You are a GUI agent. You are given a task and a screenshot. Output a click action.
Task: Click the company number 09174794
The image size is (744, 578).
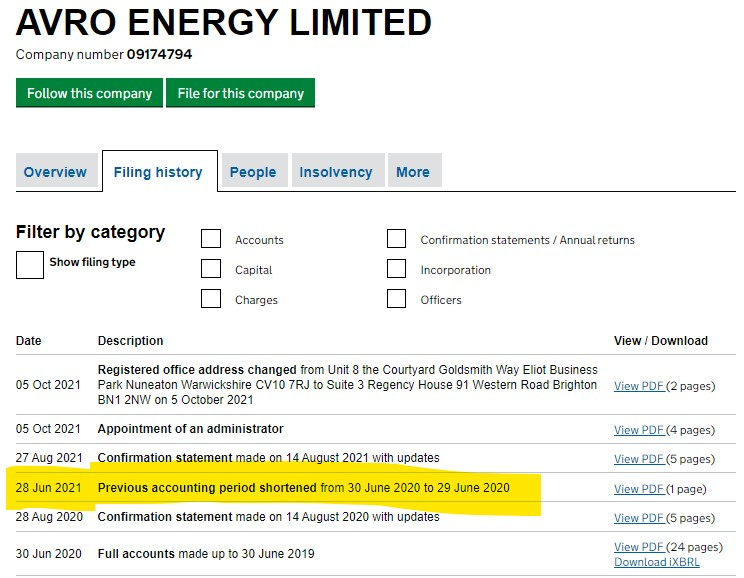coord(159,55)
